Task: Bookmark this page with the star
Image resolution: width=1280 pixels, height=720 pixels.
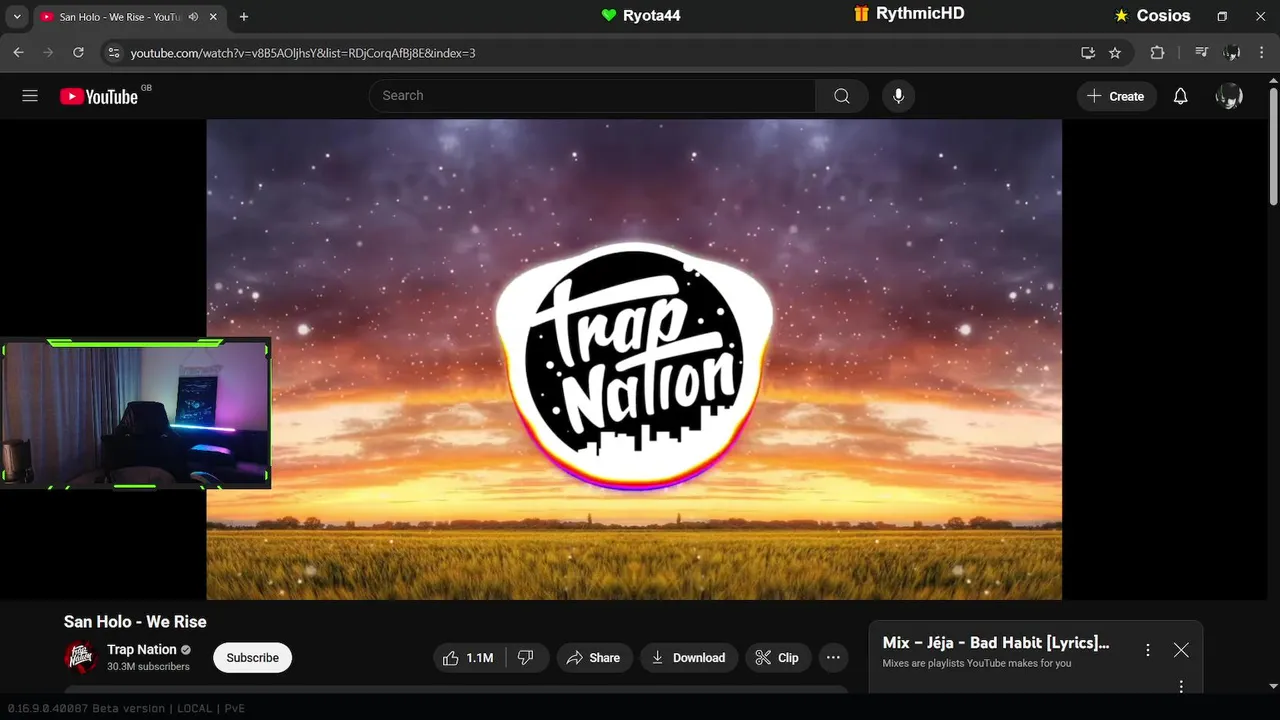Action: coord(1115,53)
